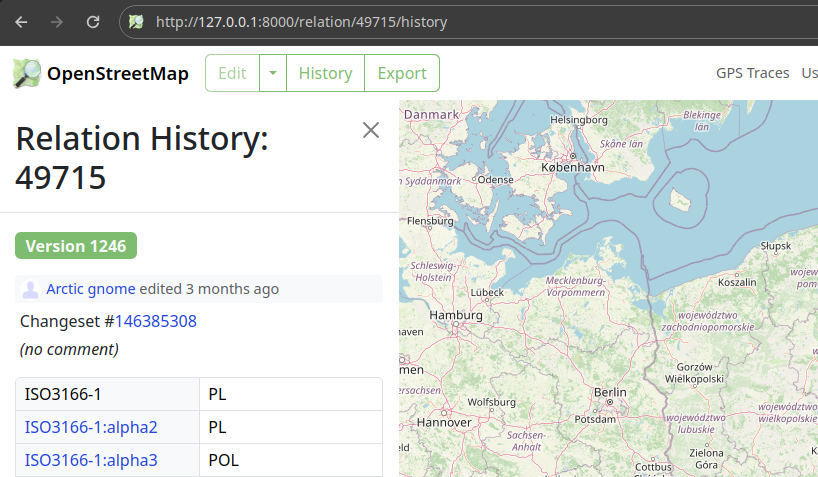Click Arctic gnome's user avatar icon

tap(31, 290)
